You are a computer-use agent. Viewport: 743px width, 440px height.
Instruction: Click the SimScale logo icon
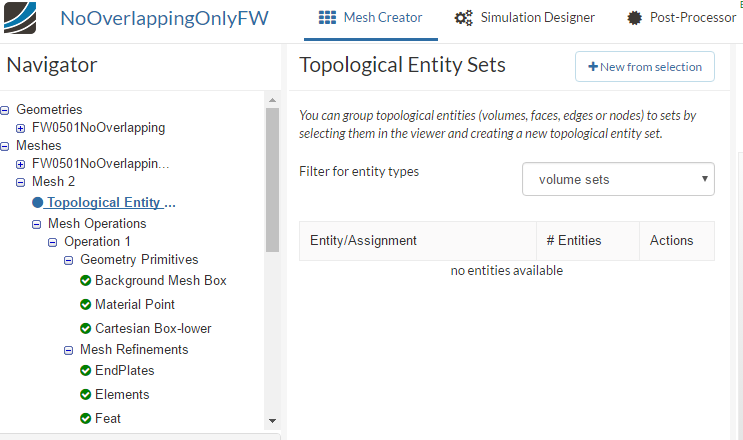(x=19, y=17)
